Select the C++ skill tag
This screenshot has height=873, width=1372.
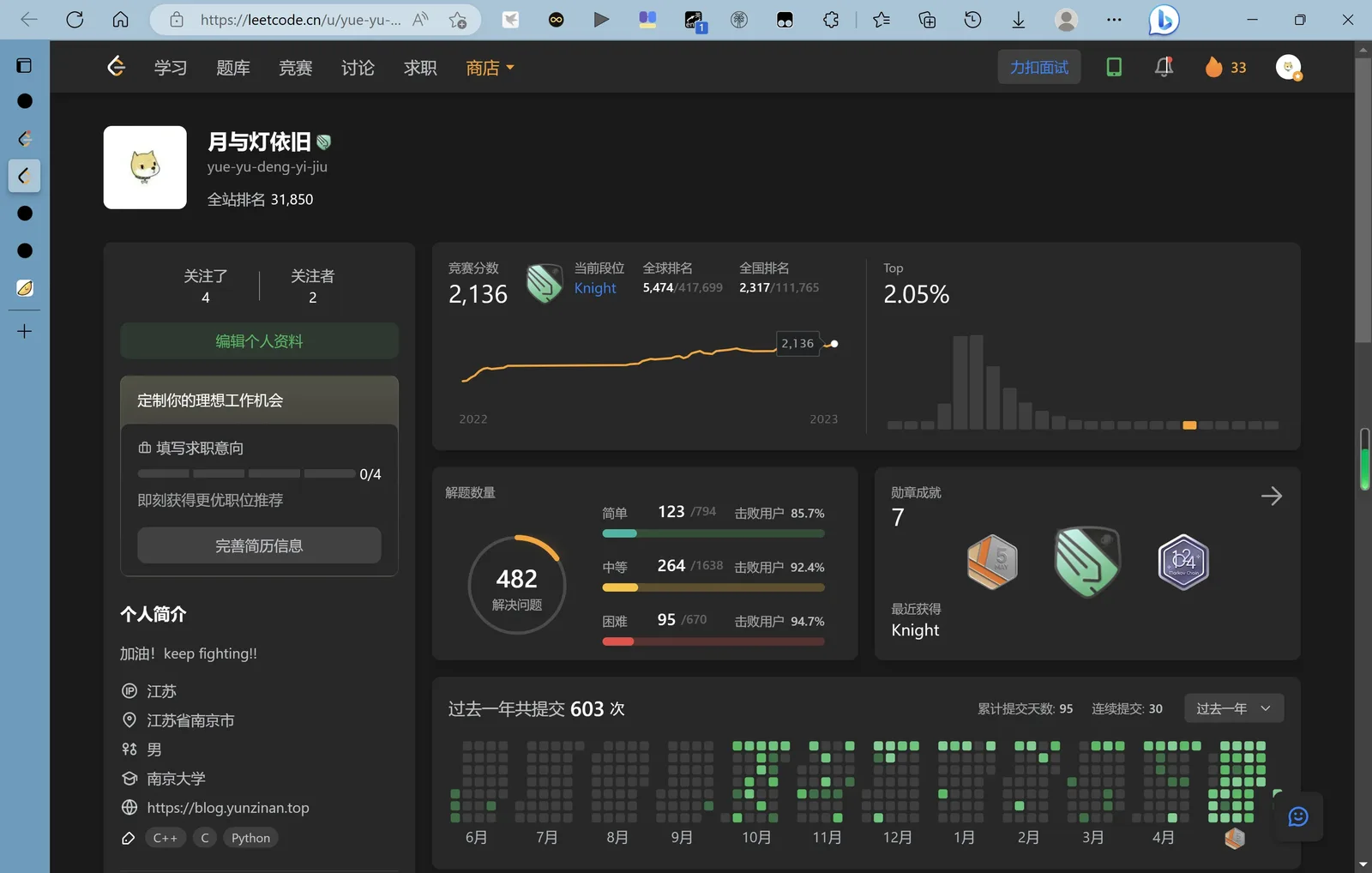tap(165, 838)
